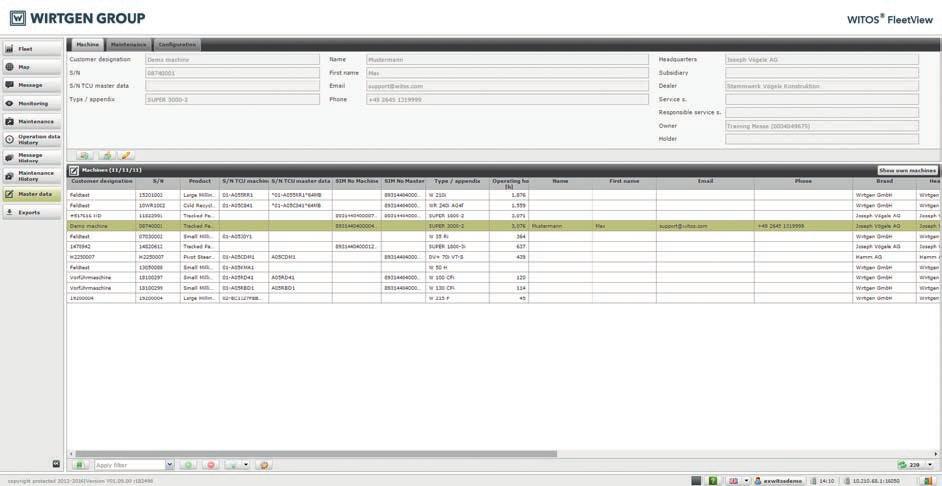Screen dimensions: 942x486
Task: Click the second detail-toolbar icon above Machines
Action: pos(106,156)
